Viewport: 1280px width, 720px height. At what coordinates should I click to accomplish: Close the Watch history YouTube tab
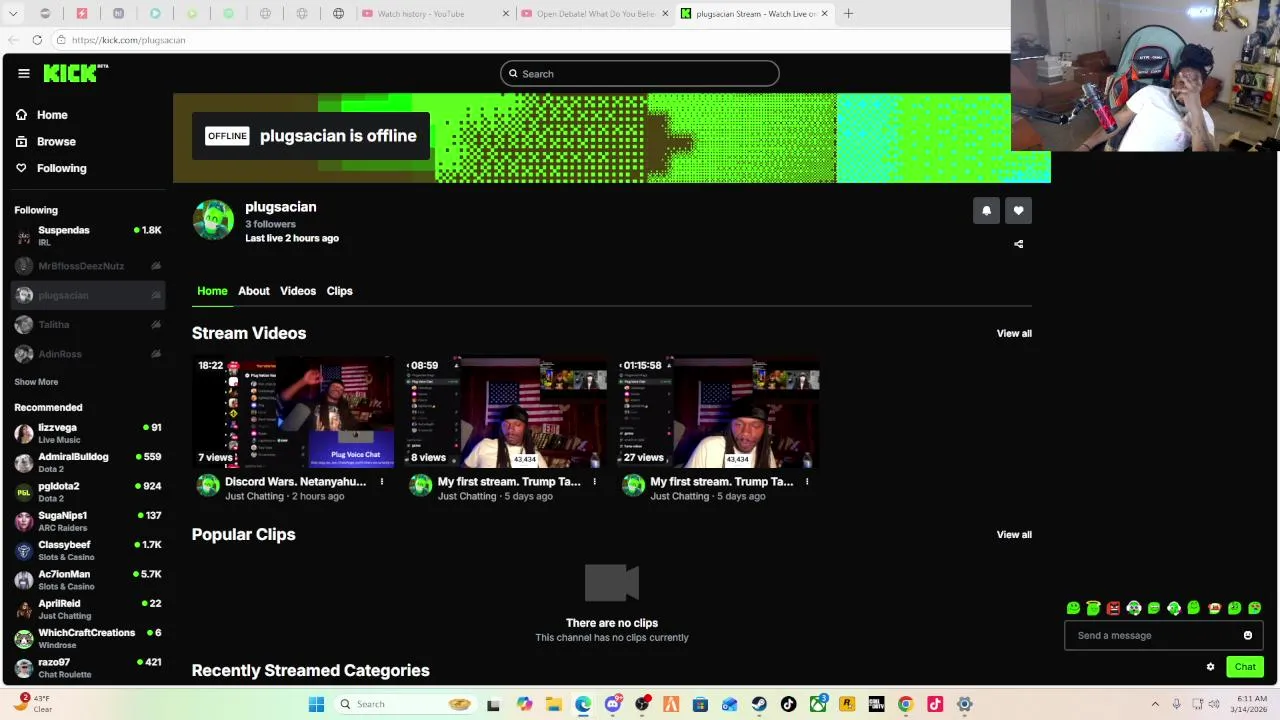tap(505, 14)
